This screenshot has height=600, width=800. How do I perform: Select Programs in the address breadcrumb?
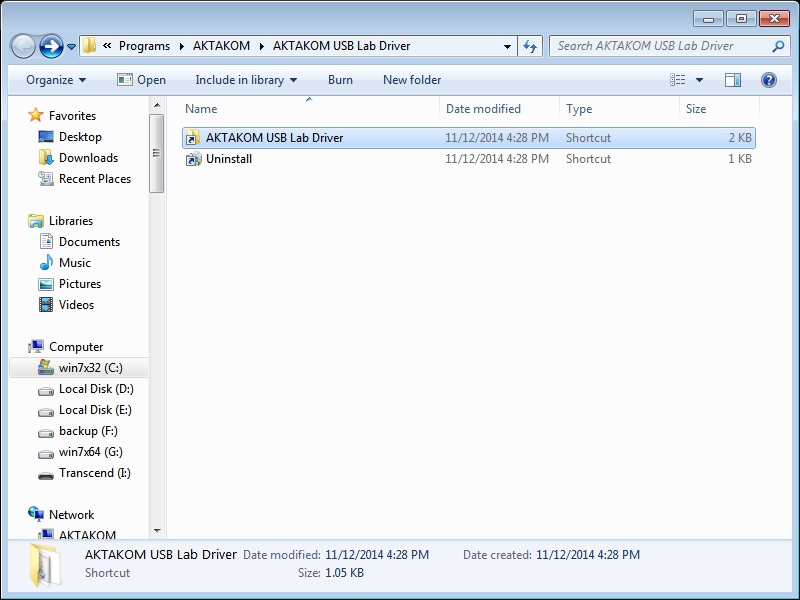point(144,46)
